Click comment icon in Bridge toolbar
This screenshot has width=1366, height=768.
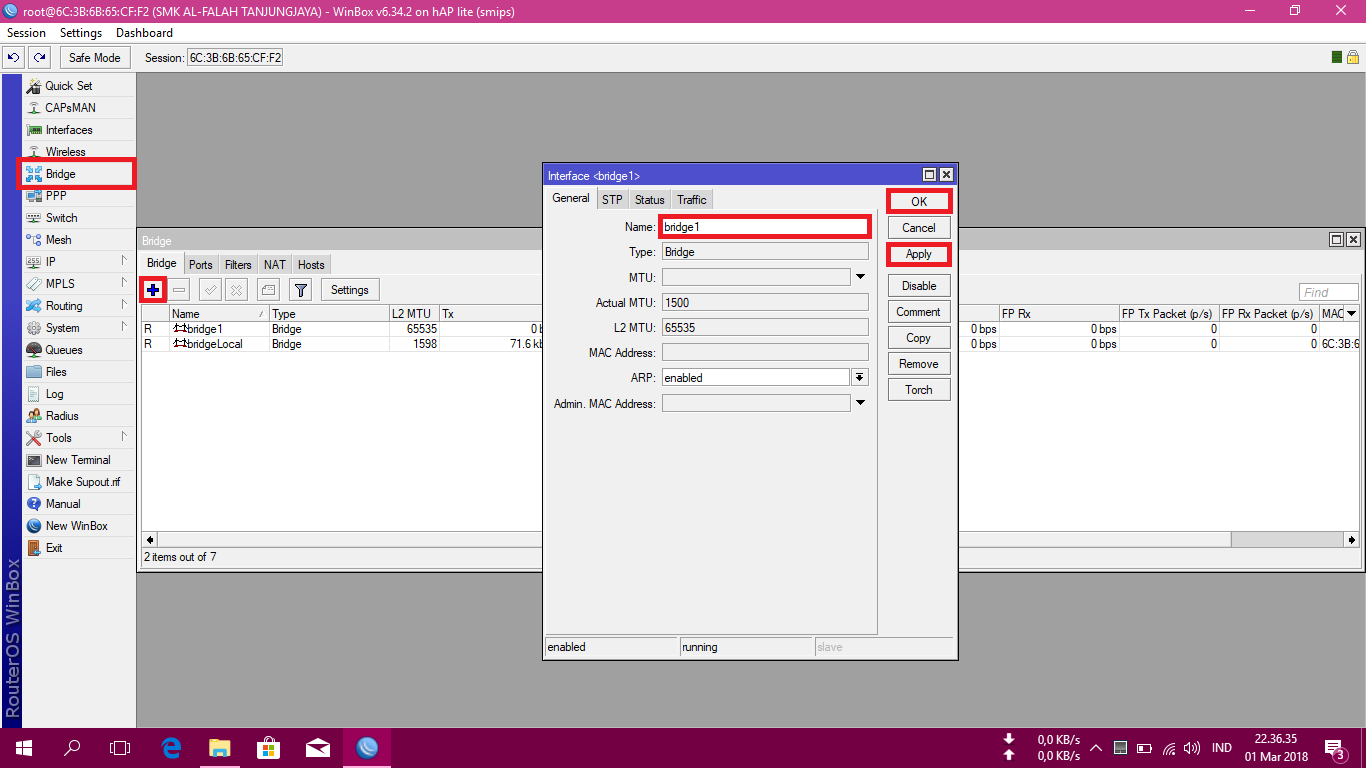click(x=267, y=290)
